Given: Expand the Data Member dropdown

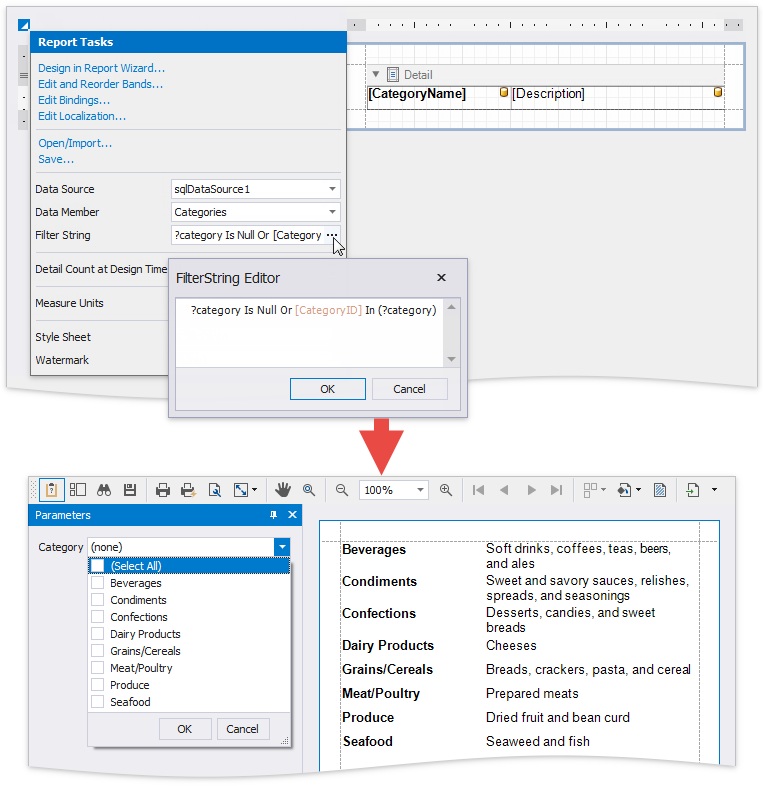Looking at the screenshot, I should pos(332,212).
